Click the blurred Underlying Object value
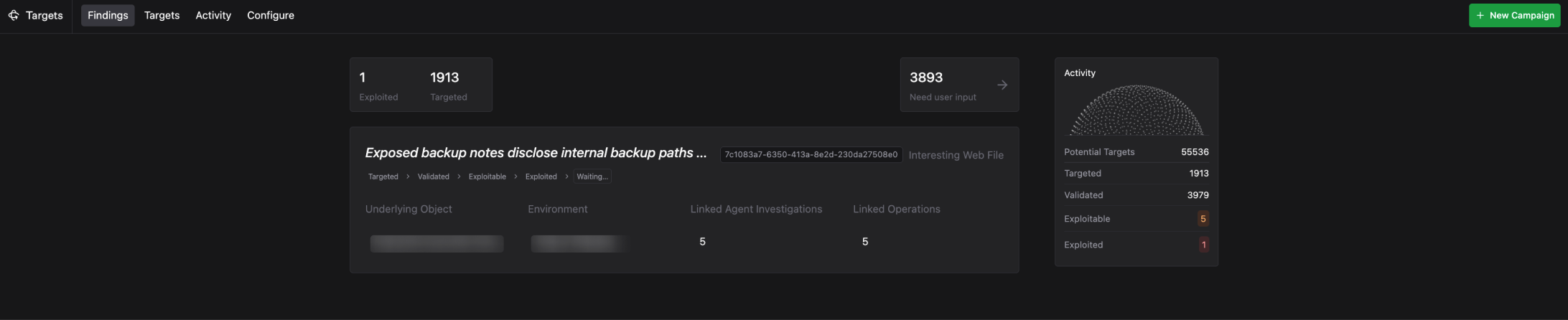This screenshot has width=1568, height=320. tap(437, 244)
